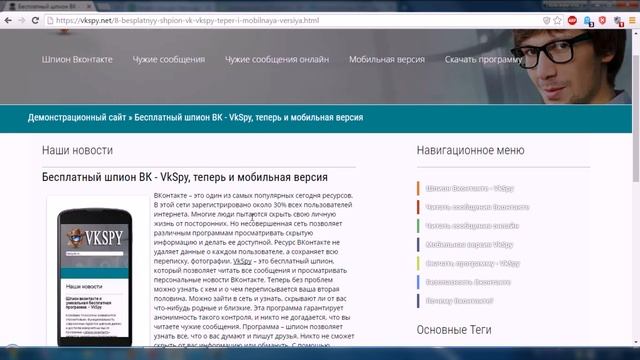Click the page vertical scrollbar thumb
The image size is (640, 360).
(x=636, y=118)
